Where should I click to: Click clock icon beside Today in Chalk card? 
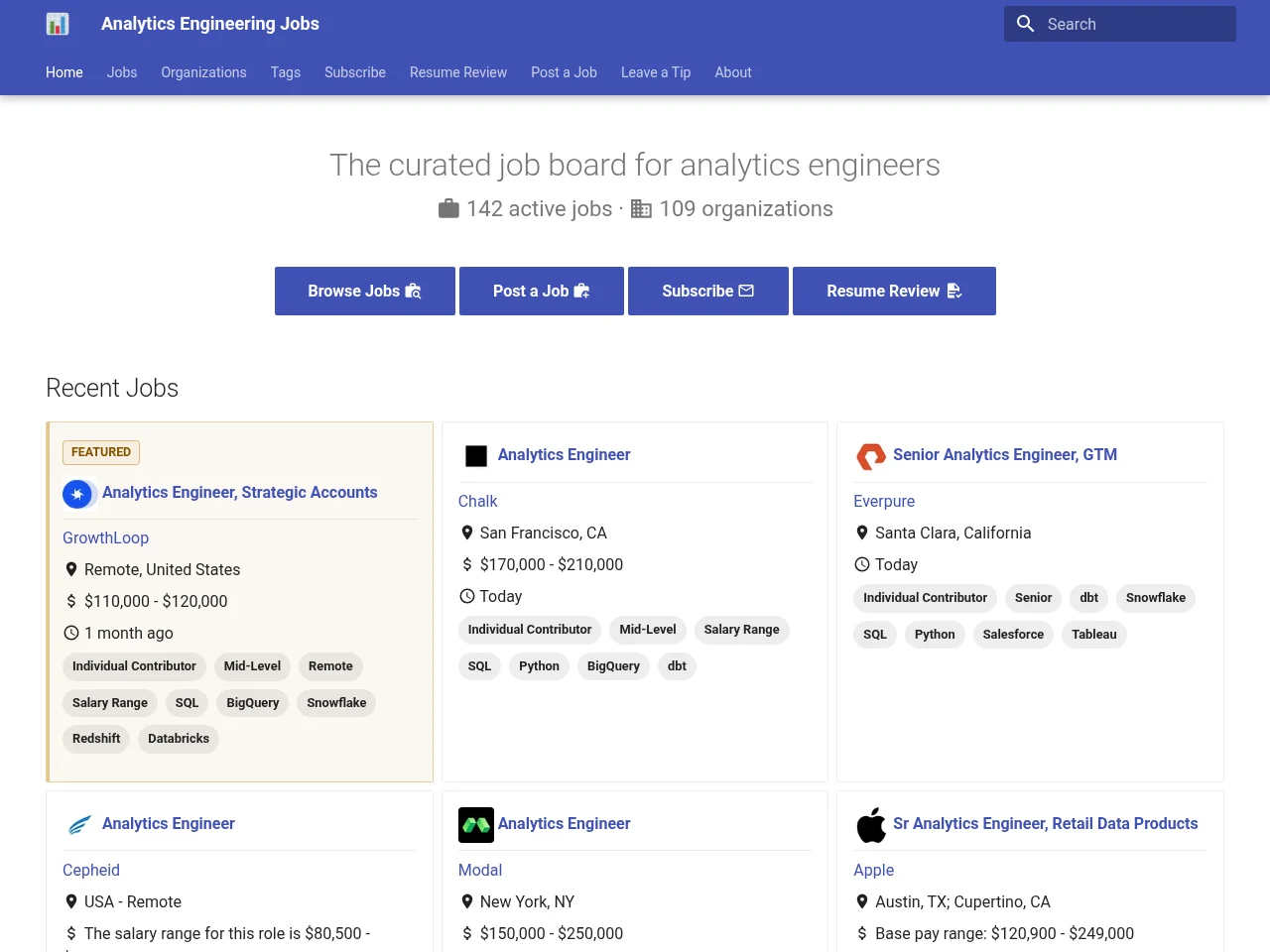(467, 596)
